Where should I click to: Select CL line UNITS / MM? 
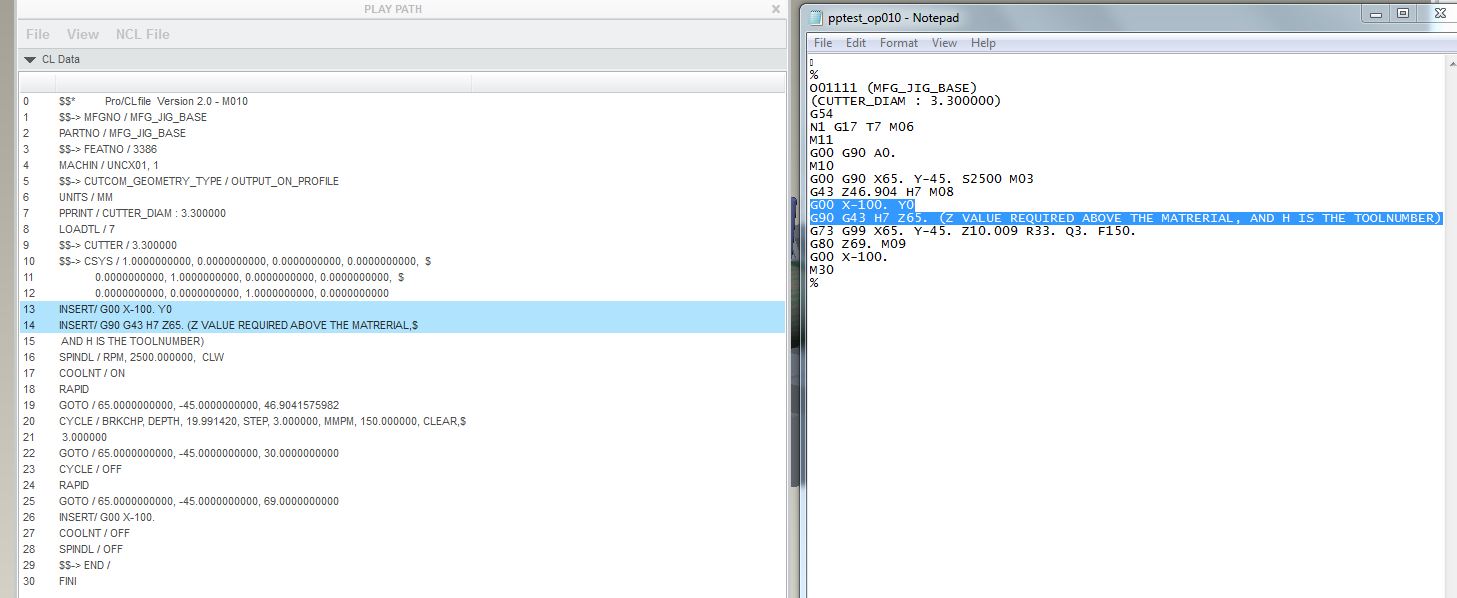[402, 197]
